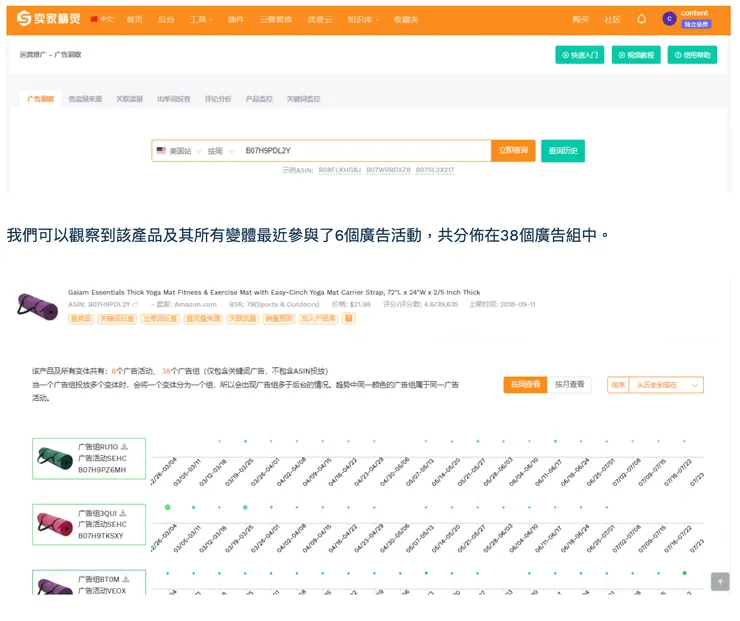Click ASIN B07H9PZ6MH text

click(102, 470)
